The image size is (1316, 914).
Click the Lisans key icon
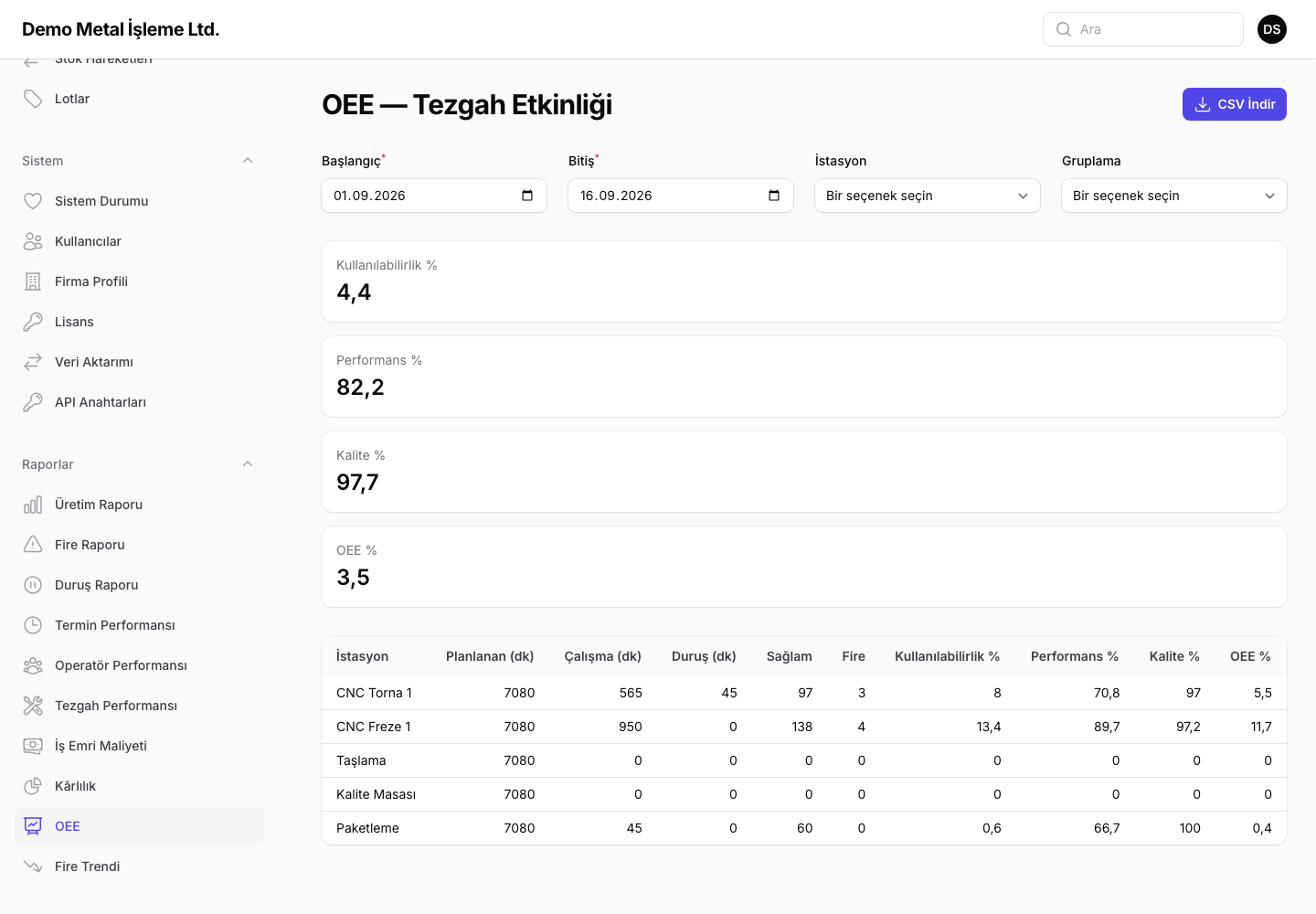tap(33, 322)
